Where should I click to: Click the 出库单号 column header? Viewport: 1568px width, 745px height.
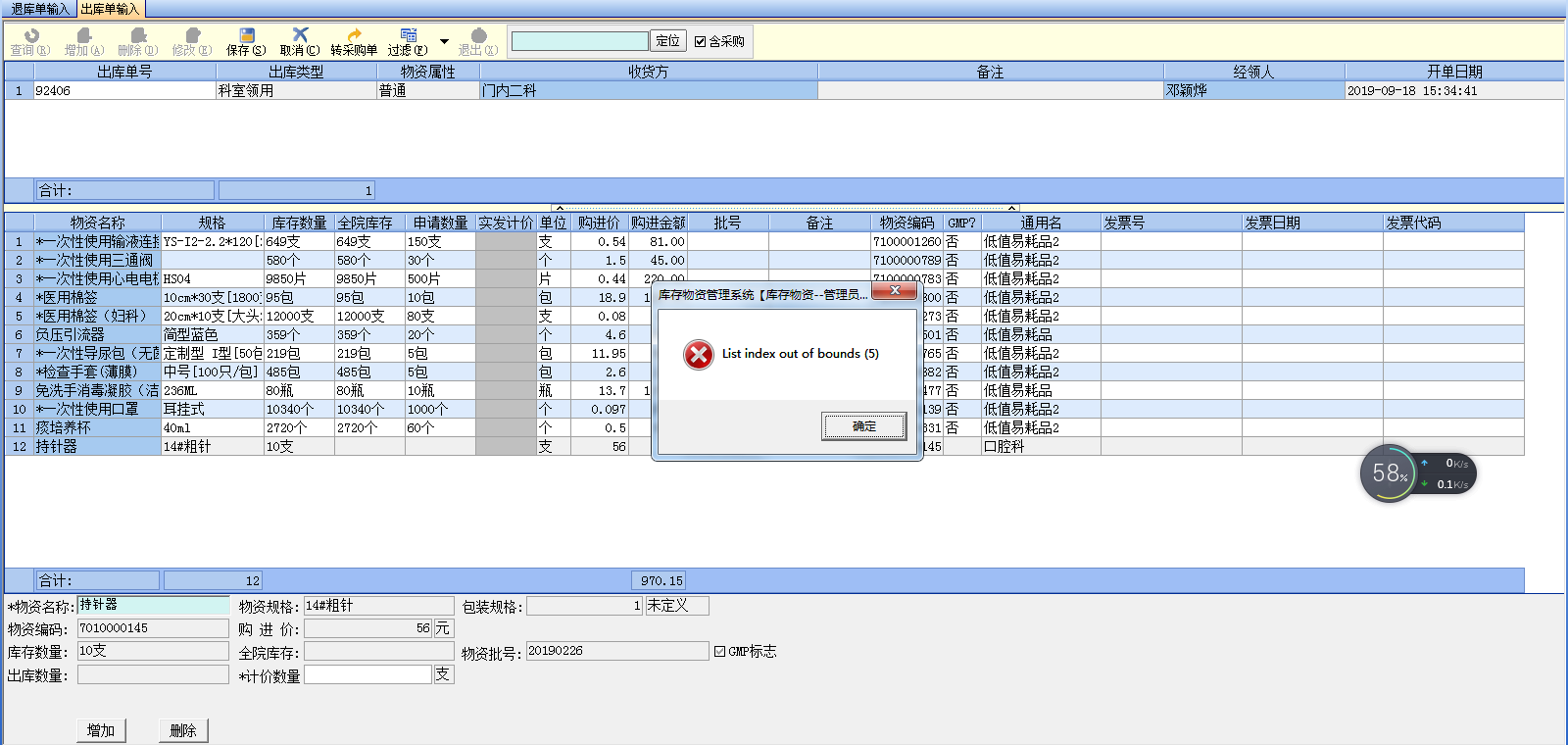pyautogui.click(x=124, y=72)
